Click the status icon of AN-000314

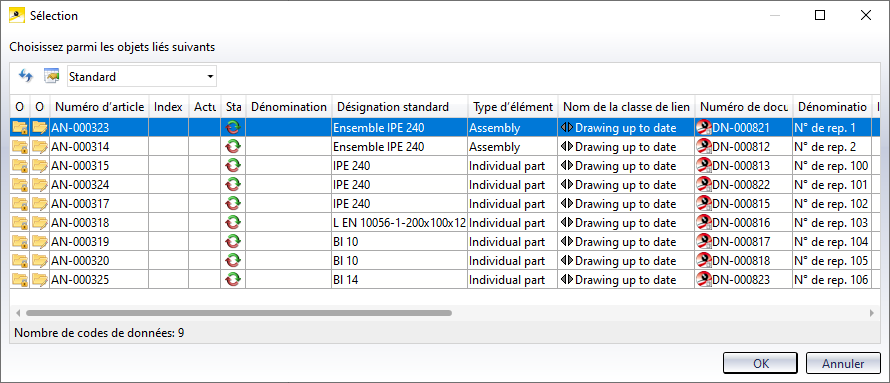click(x=233, y=146)
